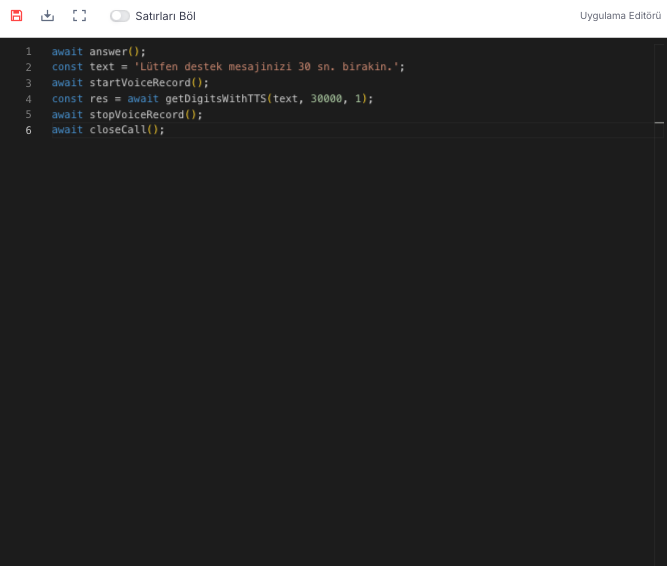This screenshot has width=667, height=566.
Task: Click the download icon in toolbar
Action: pos(48,16)
